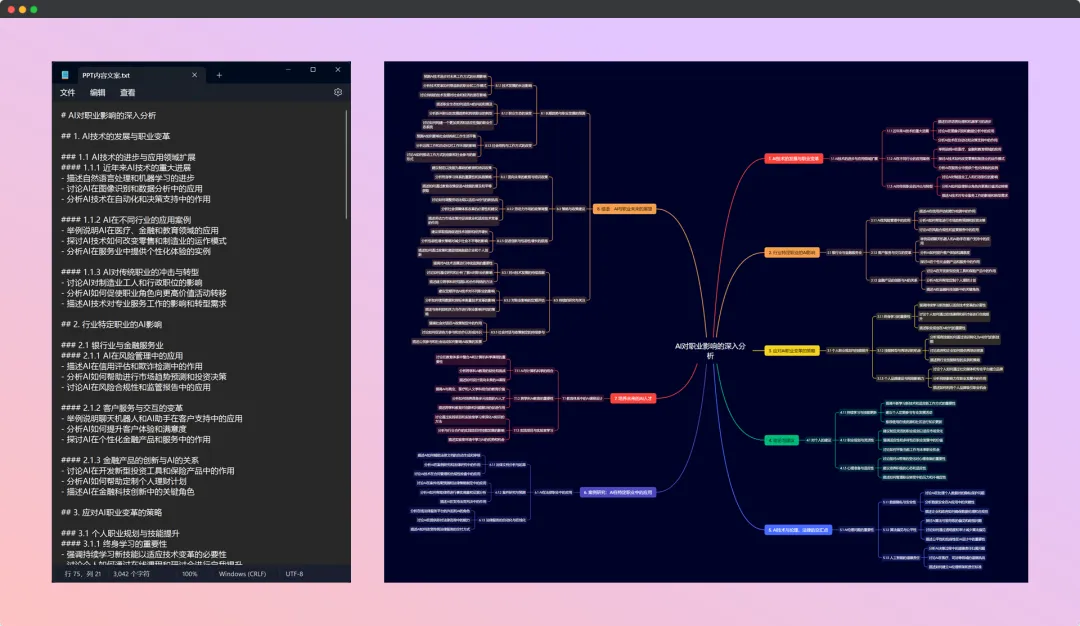Open the 文件 menu

pos(68,92)
